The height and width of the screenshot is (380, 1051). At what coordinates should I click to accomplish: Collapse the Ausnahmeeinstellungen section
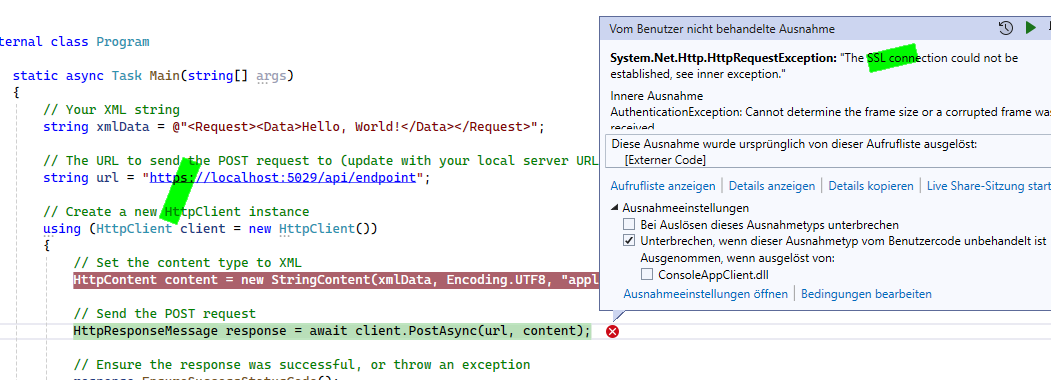pos(615,208)
